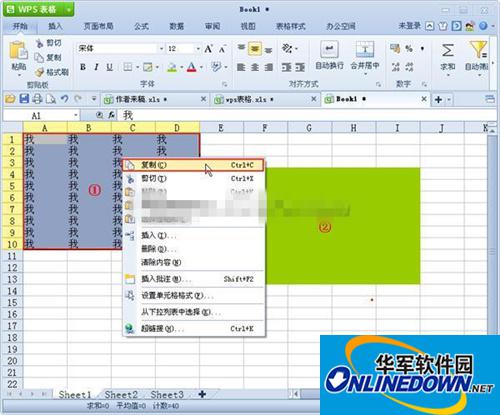Expand the Name Box dropdown arrow
Screen dimensions: 500x415
[x=76, y=115]
